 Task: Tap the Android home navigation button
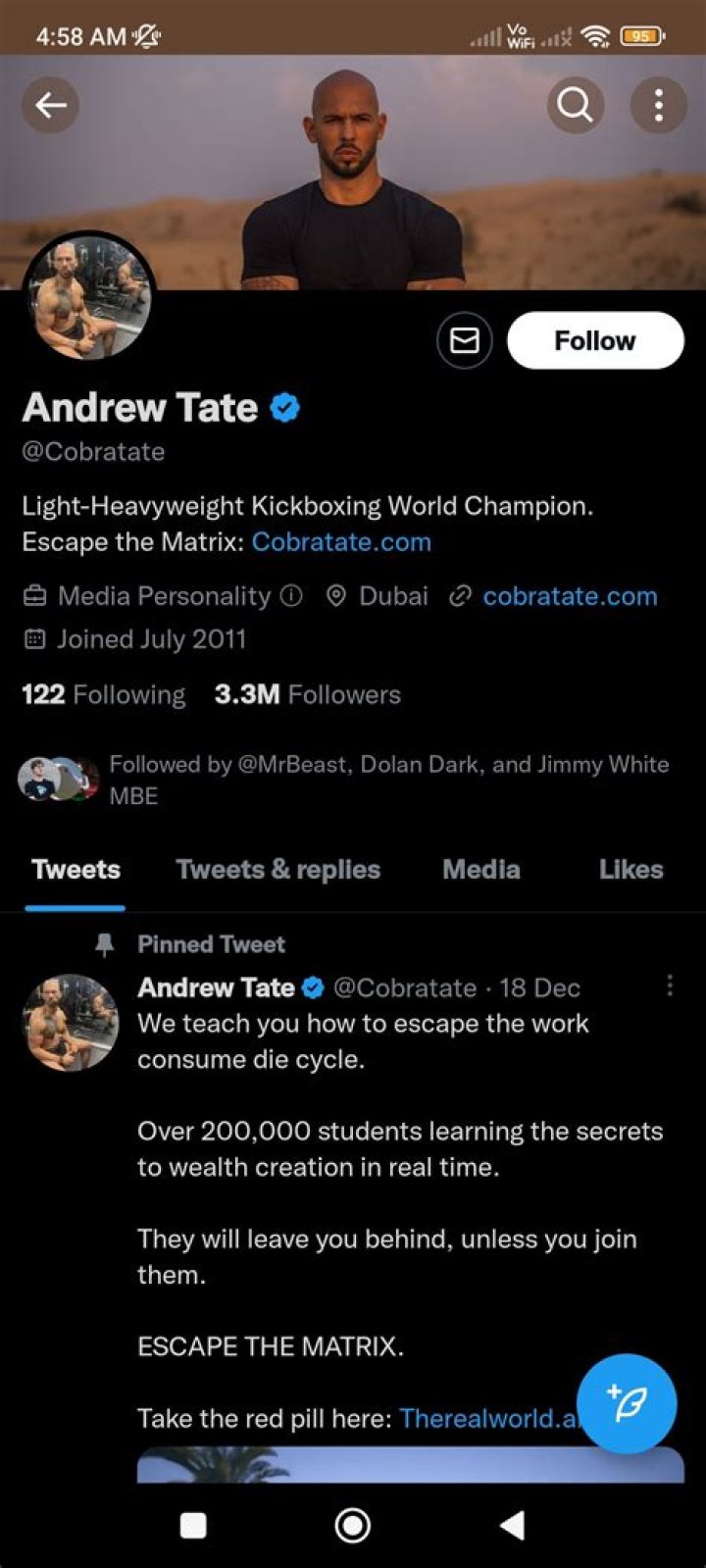(x=353, y=1525)
